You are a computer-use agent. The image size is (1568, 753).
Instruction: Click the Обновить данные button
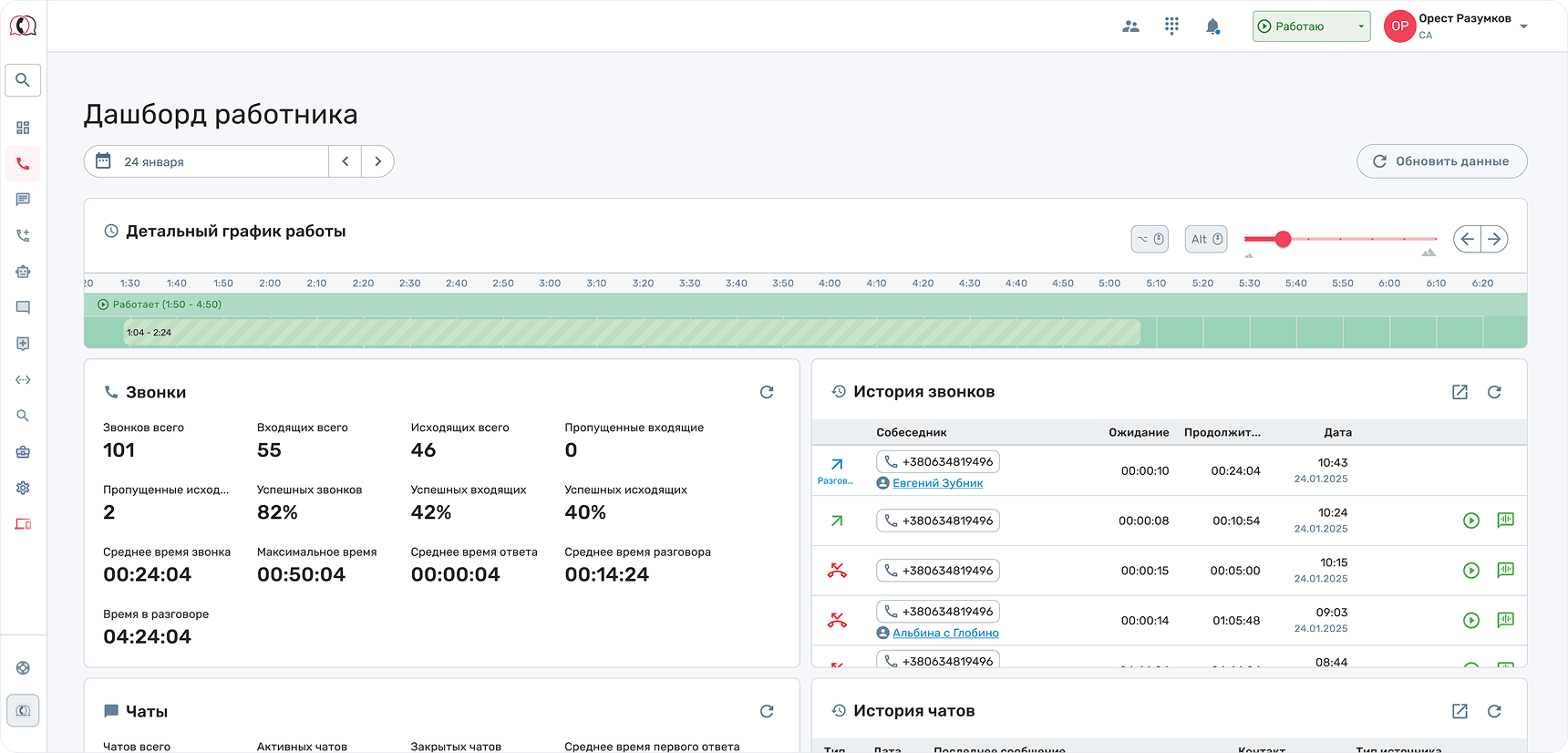tap(1441, 161)
